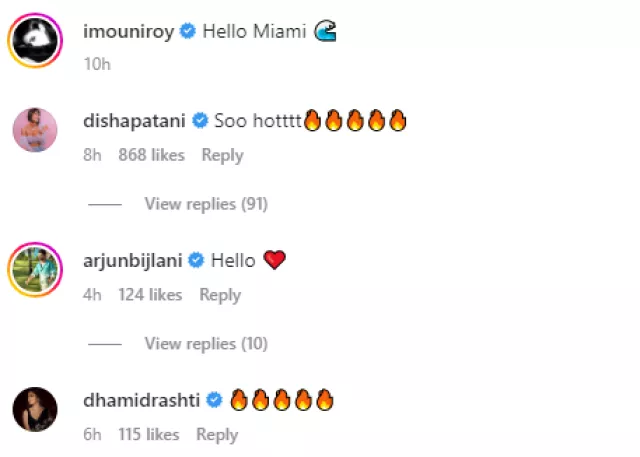The image size is (640, 457).
Task: Expand View replies (10)
Action: coord(205,344)
